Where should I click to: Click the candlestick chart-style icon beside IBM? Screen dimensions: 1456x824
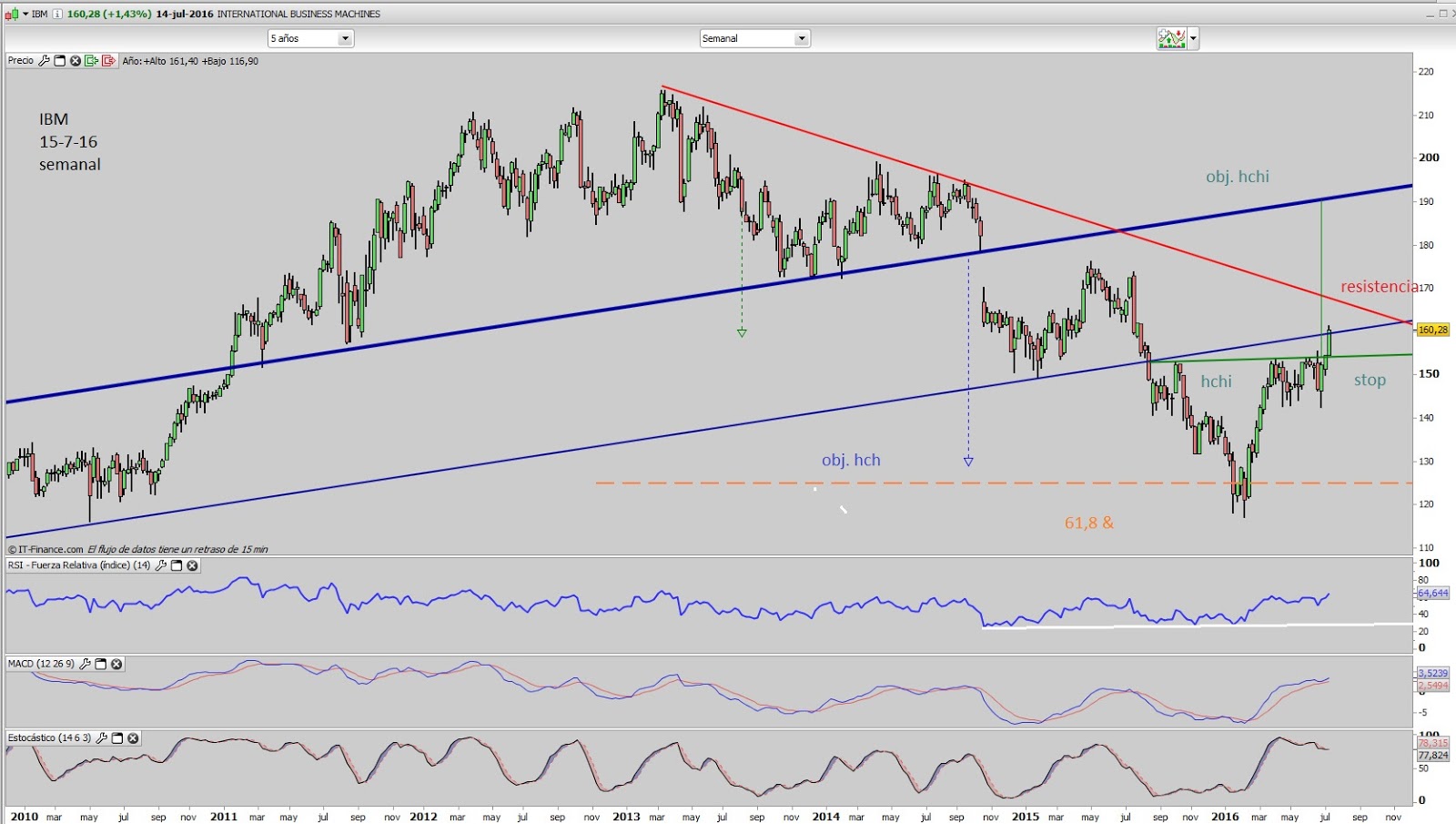(12, 14)
